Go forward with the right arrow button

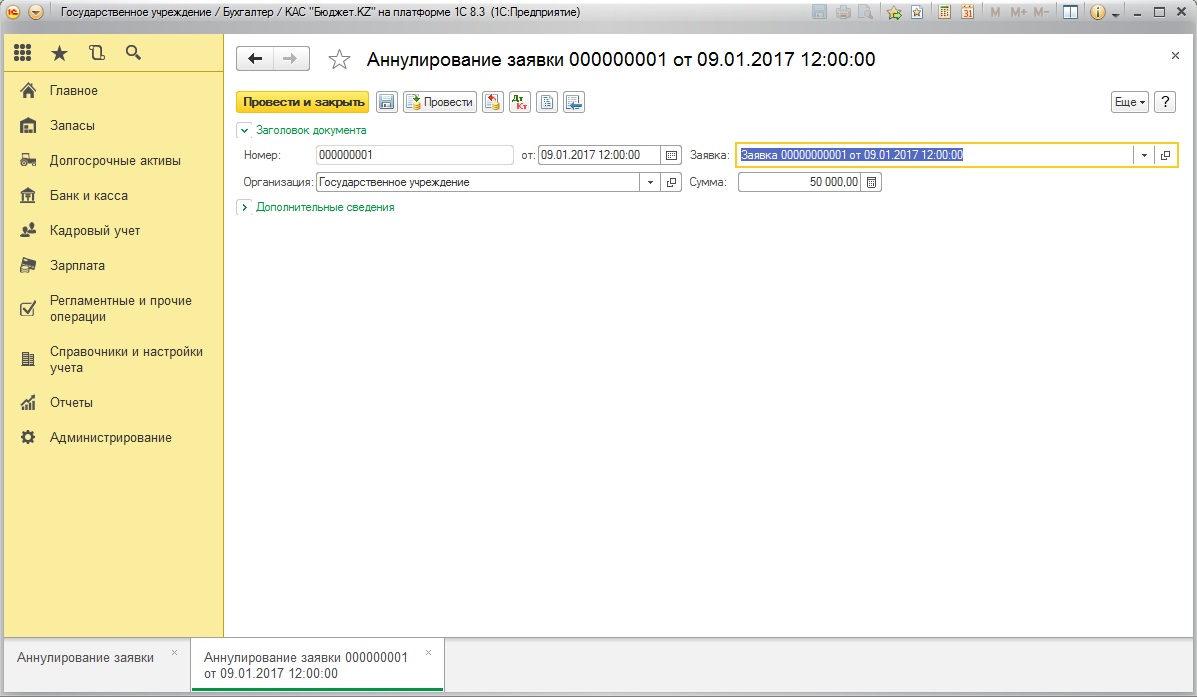291,59
